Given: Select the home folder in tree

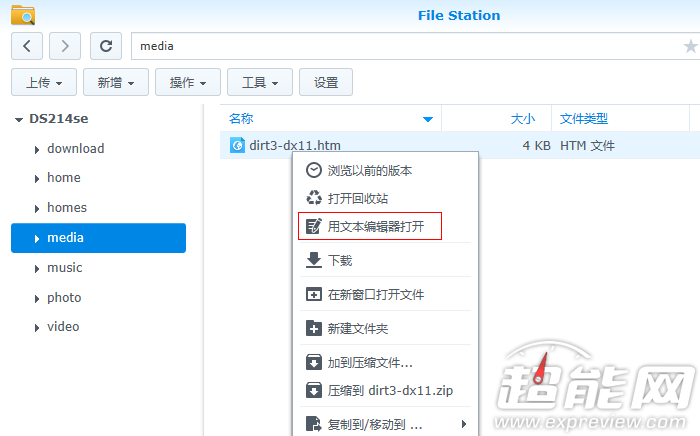Looking at the screenshot, I should coord(64,178).
